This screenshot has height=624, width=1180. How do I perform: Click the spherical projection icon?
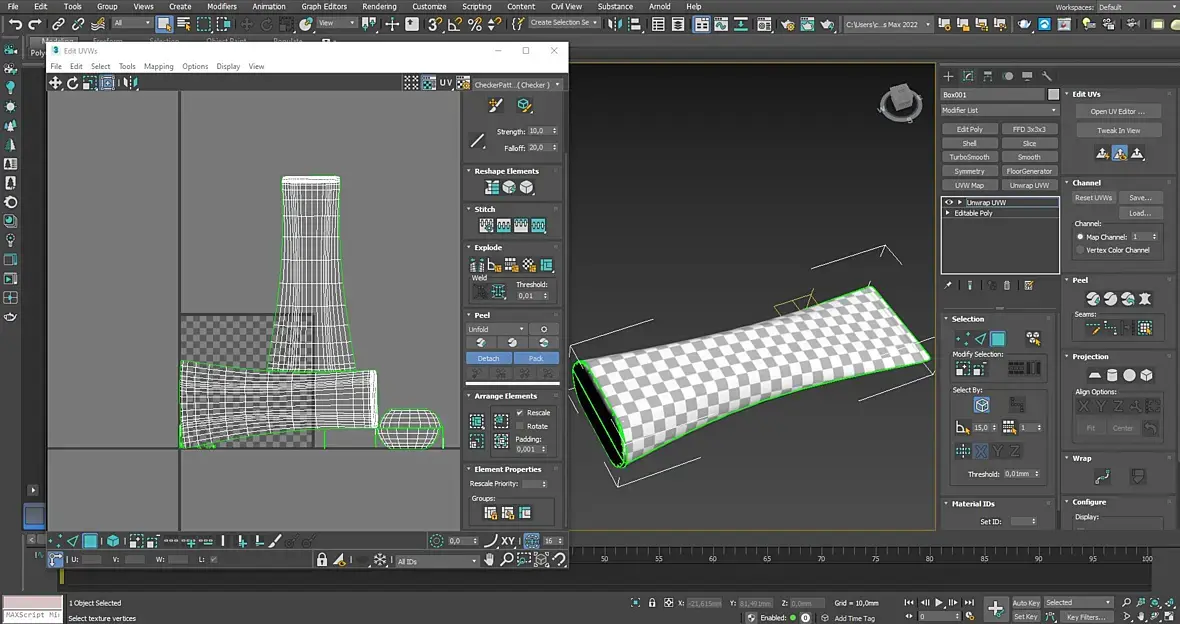coord(1129,375)
